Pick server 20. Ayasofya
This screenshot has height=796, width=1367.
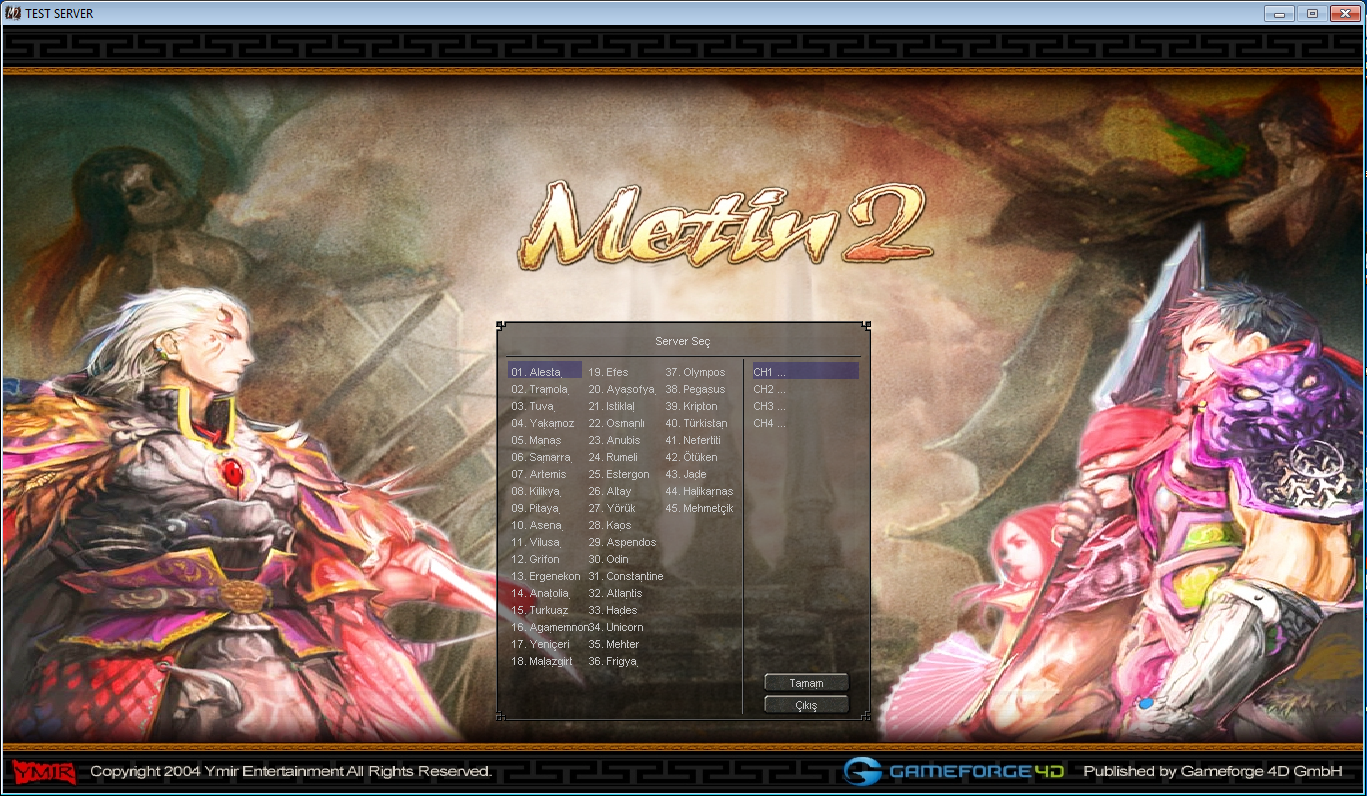coord(622,389)
